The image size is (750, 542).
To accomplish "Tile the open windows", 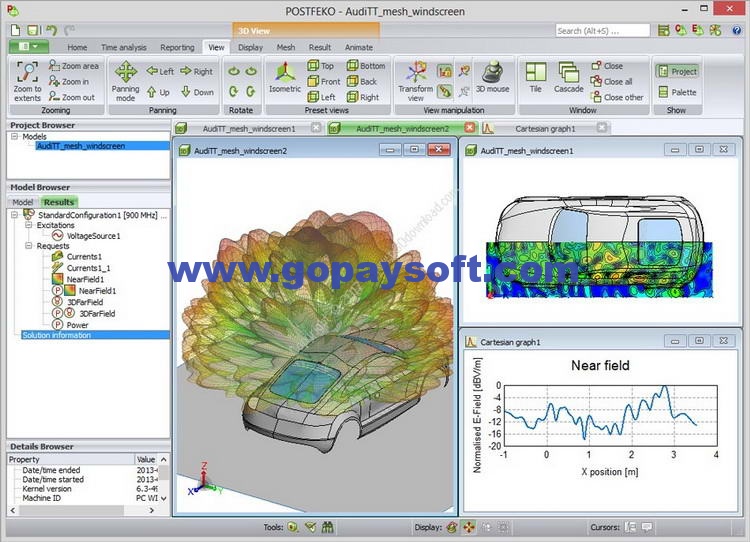I will [536, 77].
